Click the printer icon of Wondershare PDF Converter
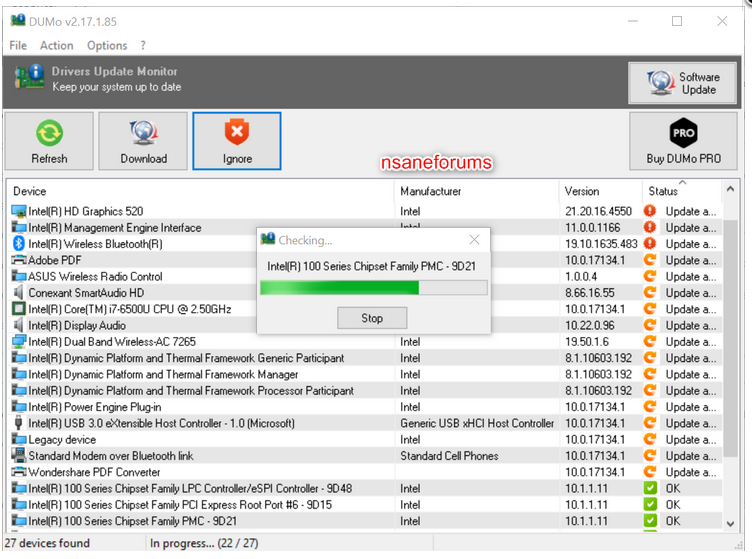 pyautogui.click(x=19, y=472)
